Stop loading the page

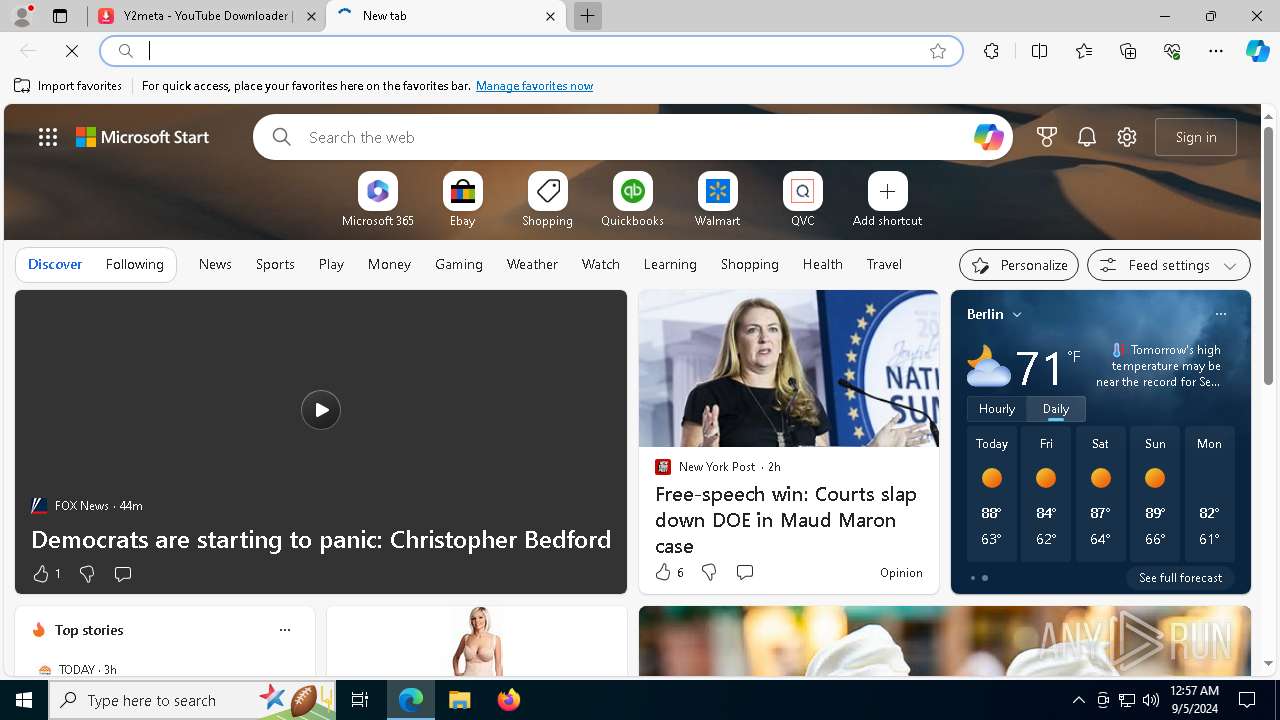[72, 51]
